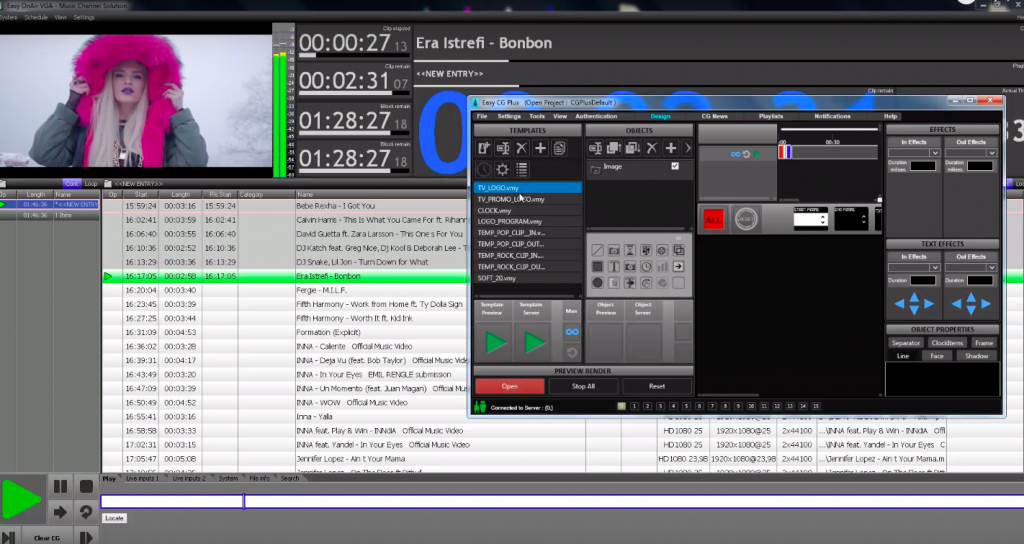Toggle the Cont playback mode button
This screenshot has width=1024, height=544.
(x=72, y=184)
